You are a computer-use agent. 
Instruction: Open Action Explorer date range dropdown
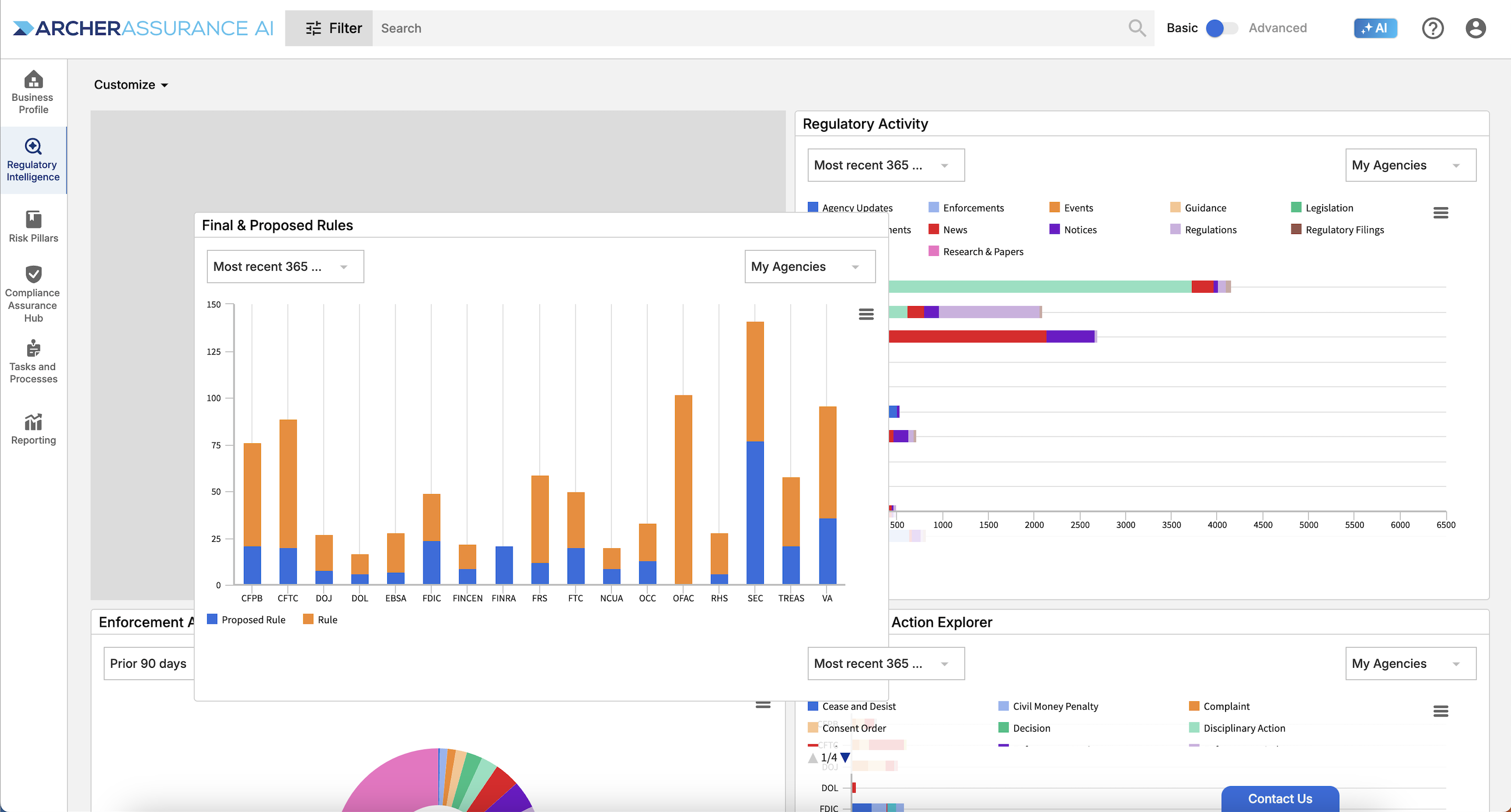click(886, 664)
